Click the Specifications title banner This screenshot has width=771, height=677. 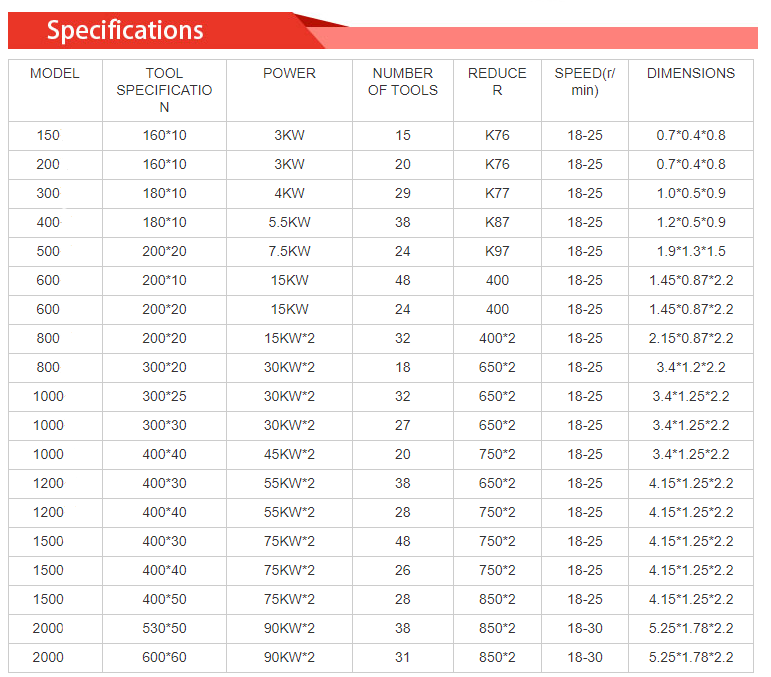[167, 30]
